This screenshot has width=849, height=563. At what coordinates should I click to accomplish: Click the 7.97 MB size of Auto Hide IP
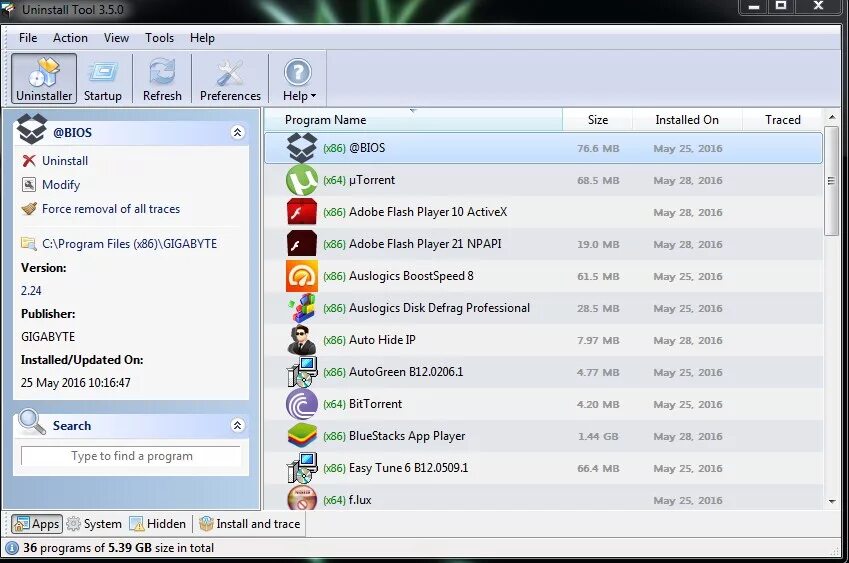point(598,341)
